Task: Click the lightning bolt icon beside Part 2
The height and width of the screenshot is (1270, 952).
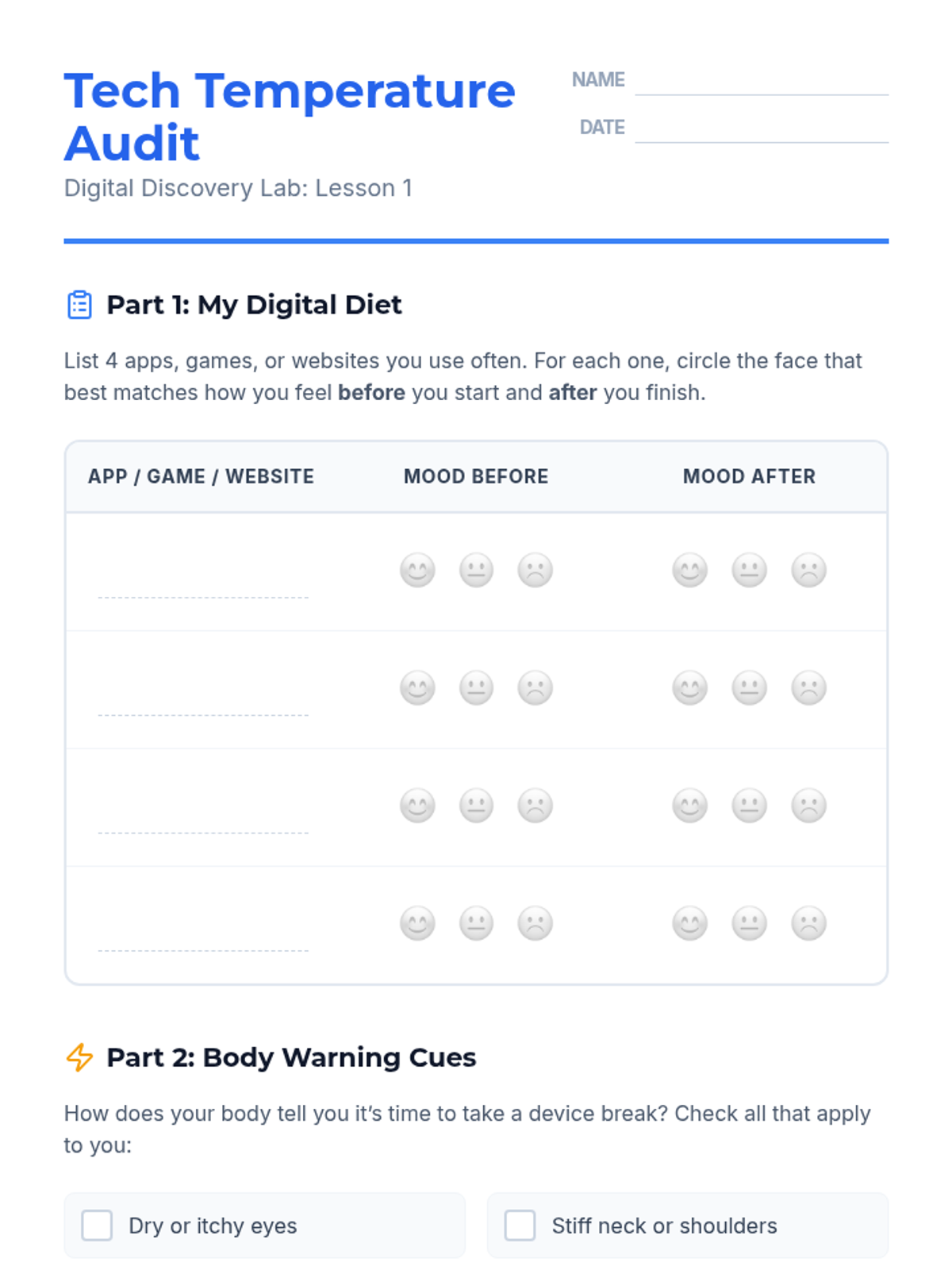Action: tap(79, 1057)
